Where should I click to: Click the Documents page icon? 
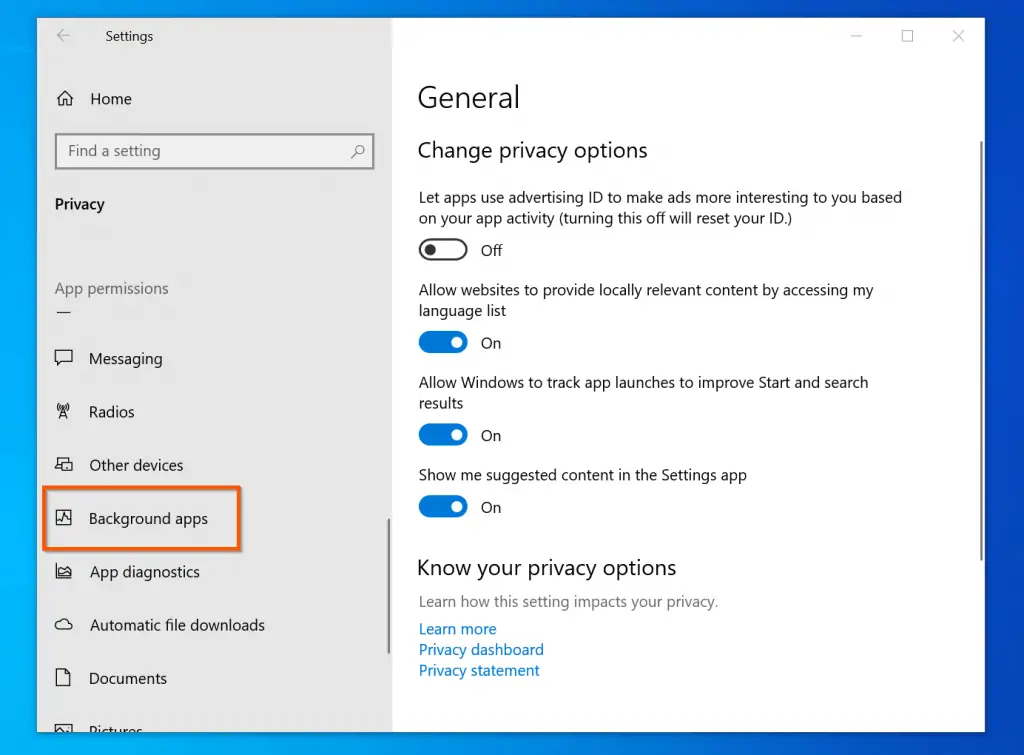tap(64, 678)
